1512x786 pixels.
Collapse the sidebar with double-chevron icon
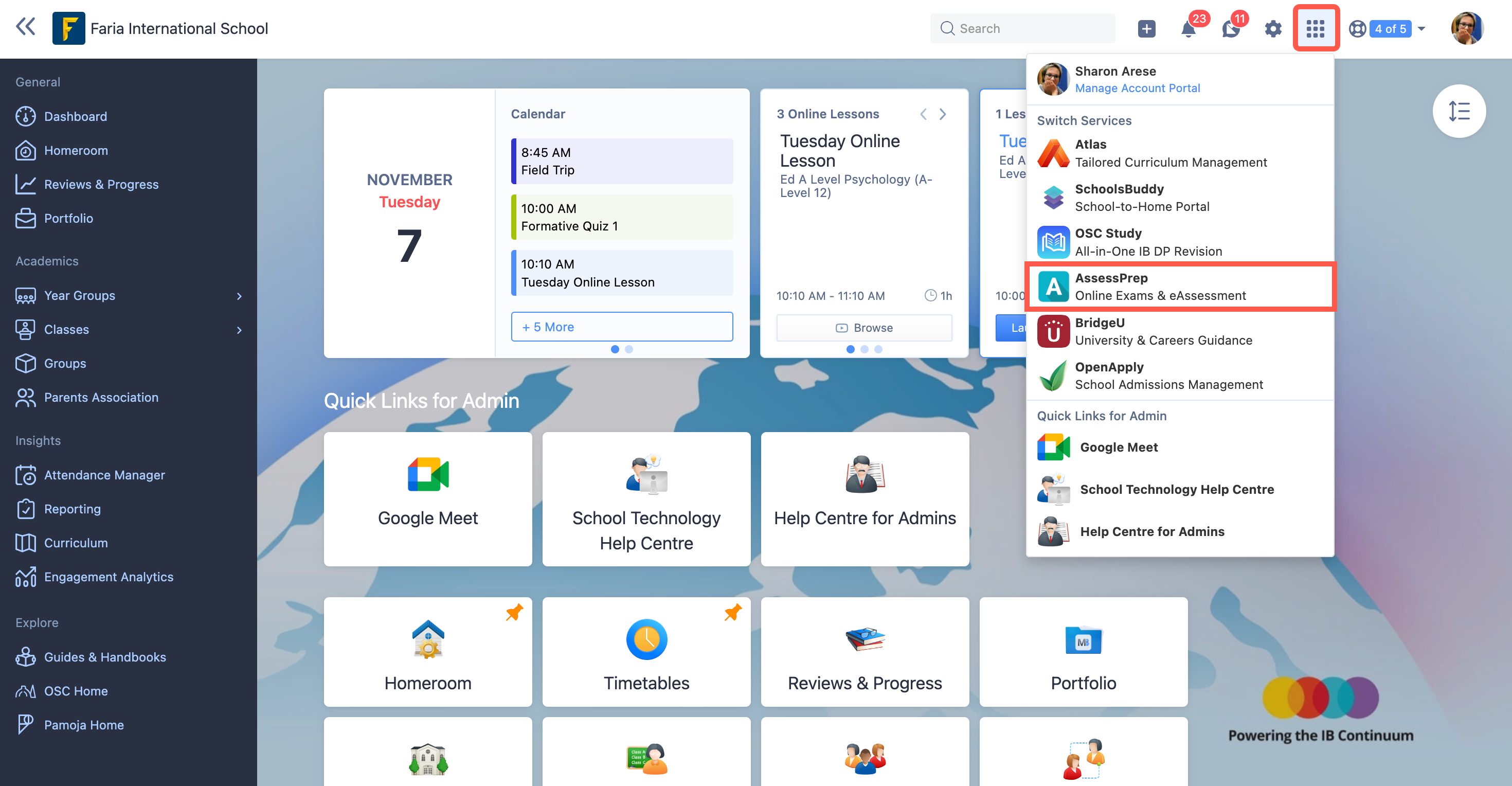pos(25,27)
